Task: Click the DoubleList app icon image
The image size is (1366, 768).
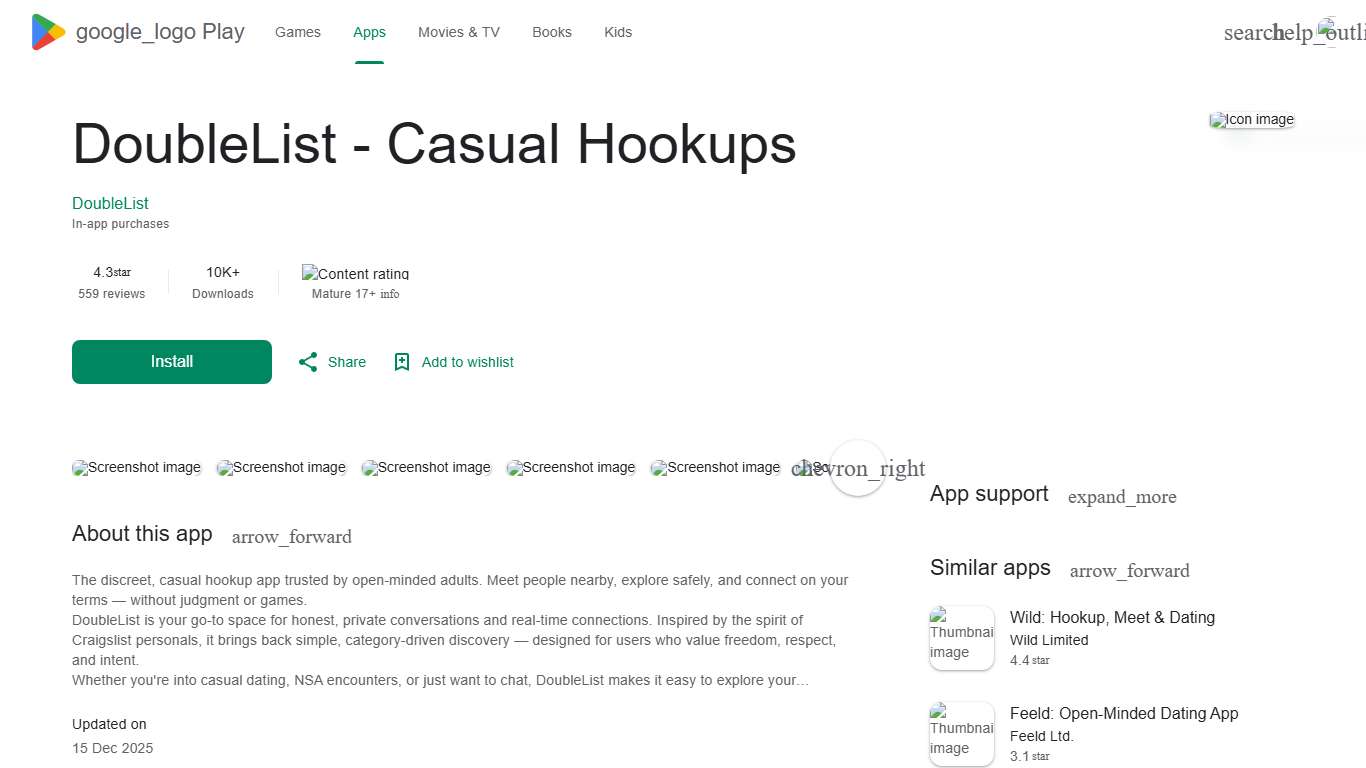Action: 1251,119
